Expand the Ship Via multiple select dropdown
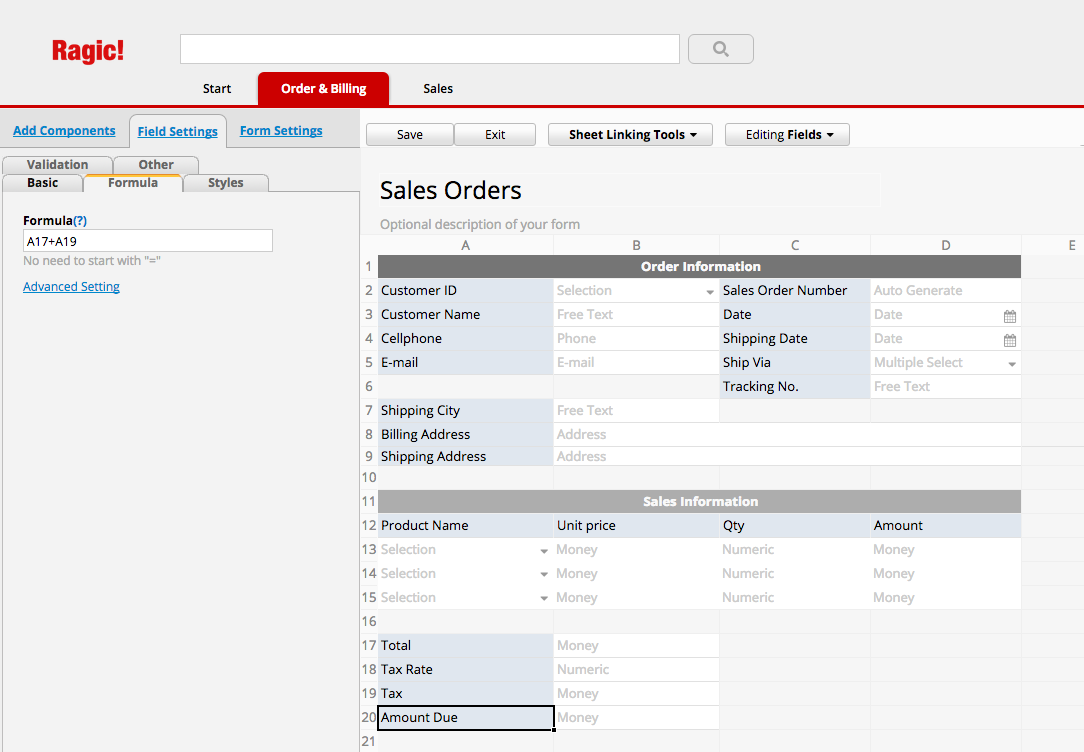 [1012, 364]
